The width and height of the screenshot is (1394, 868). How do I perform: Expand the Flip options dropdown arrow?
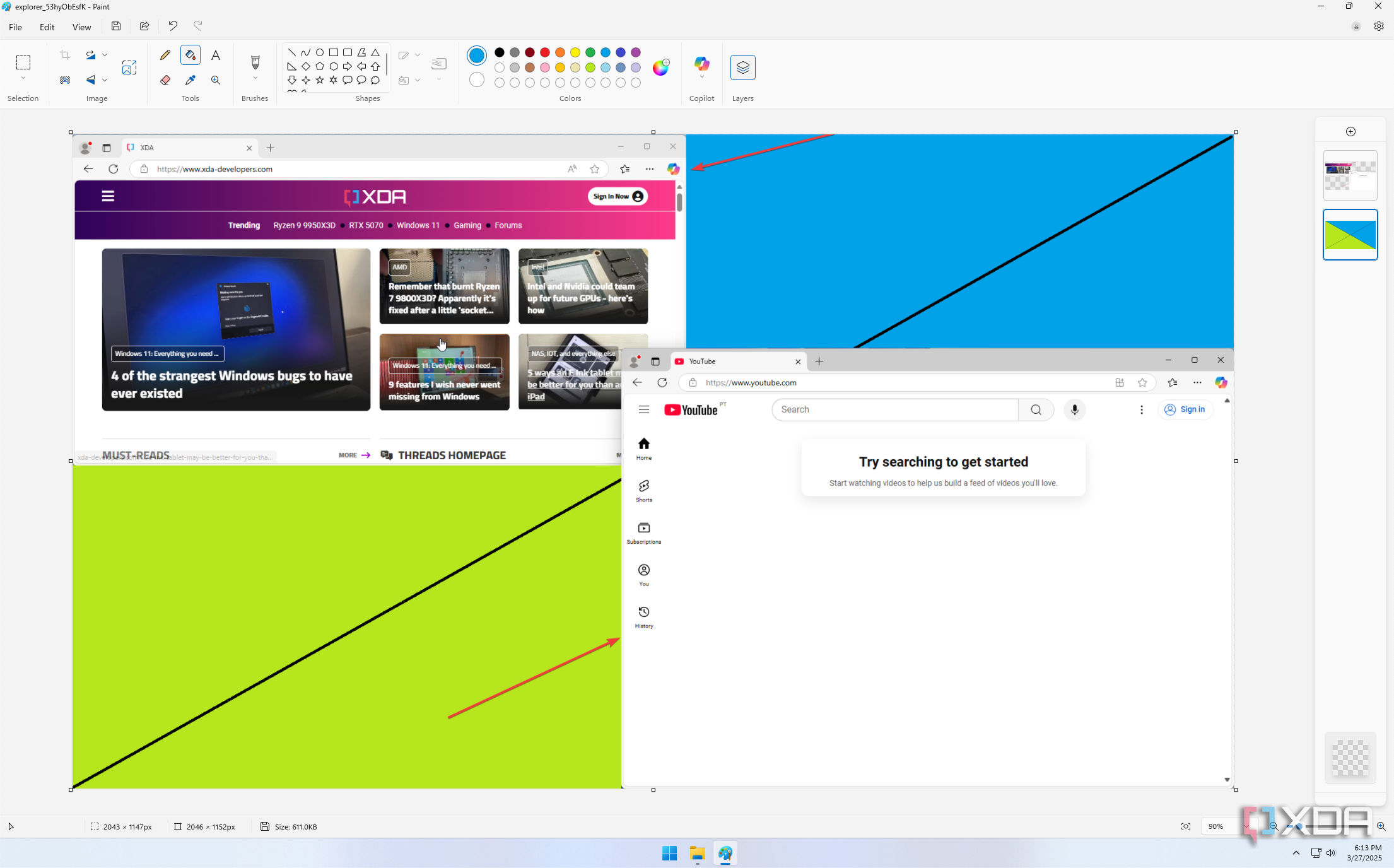[x=105, y=80]
